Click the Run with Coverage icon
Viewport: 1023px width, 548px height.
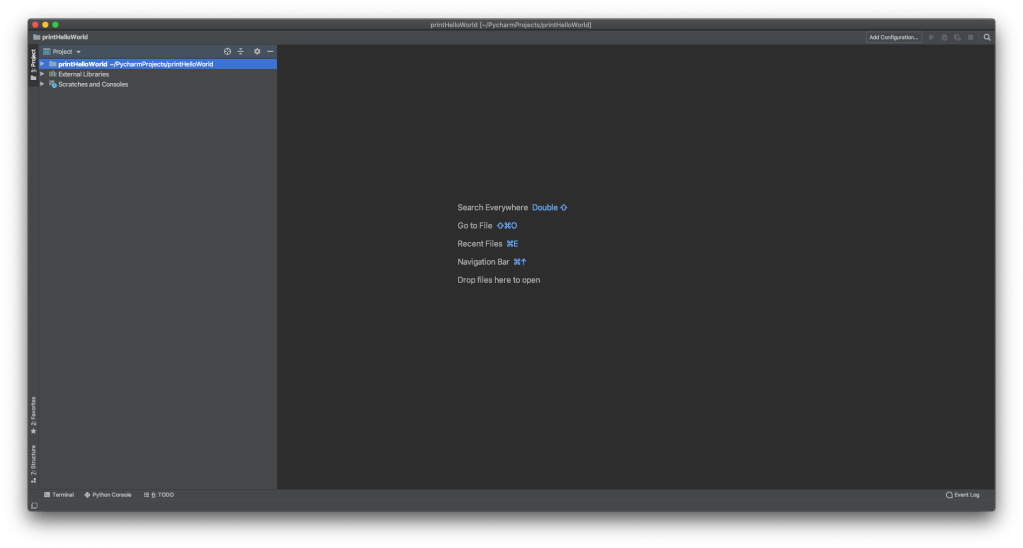pyautogui.click(x=957, y=37)
